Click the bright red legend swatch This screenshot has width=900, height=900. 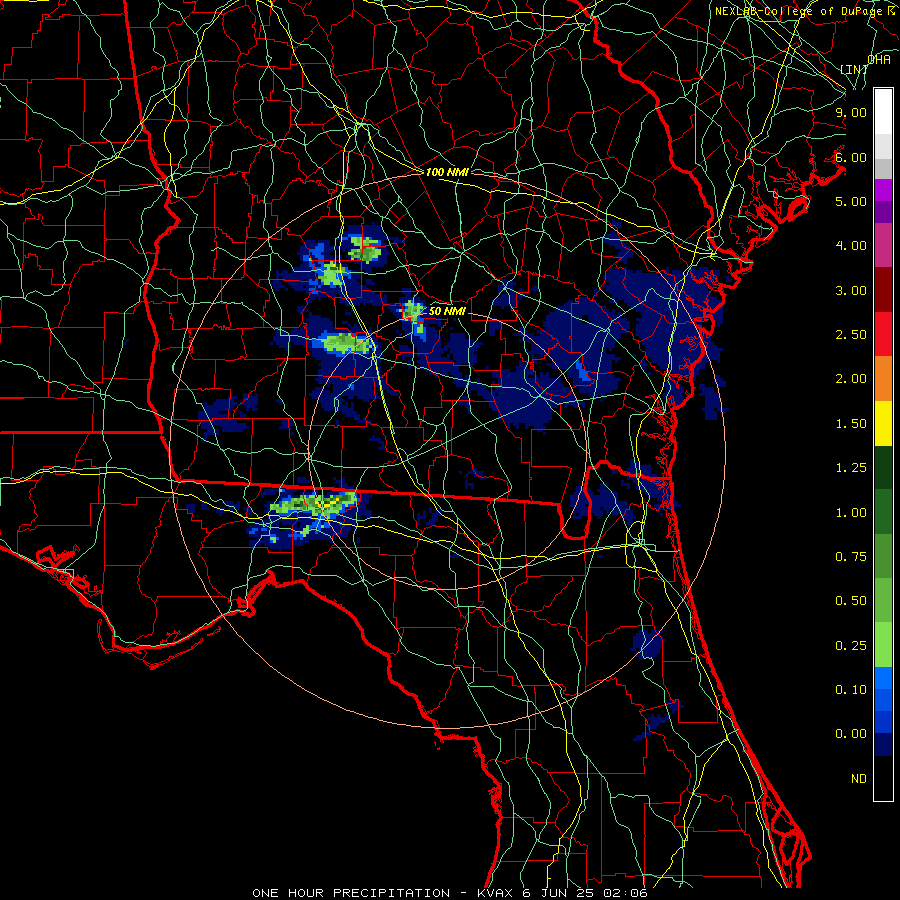click(883, 334)
